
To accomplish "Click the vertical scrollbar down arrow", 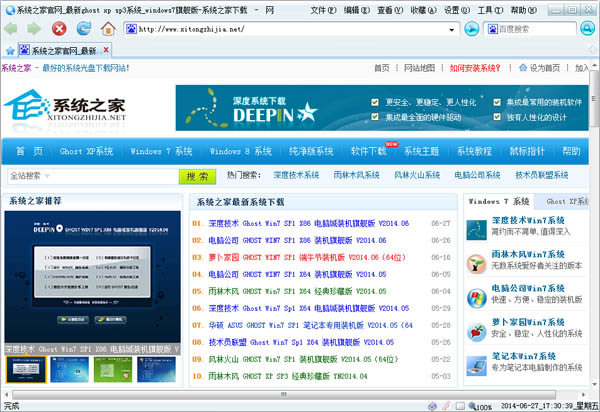I will (x=595, y=384).
